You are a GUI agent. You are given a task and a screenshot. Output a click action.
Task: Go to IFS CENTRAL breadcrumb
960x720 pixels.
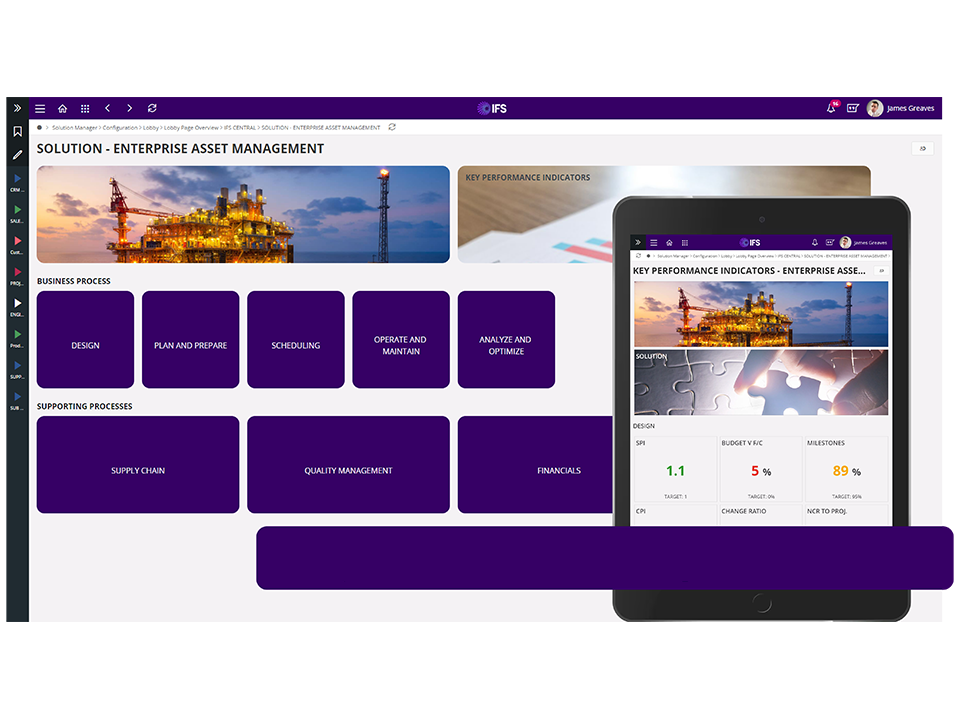[x=240, y=127]
